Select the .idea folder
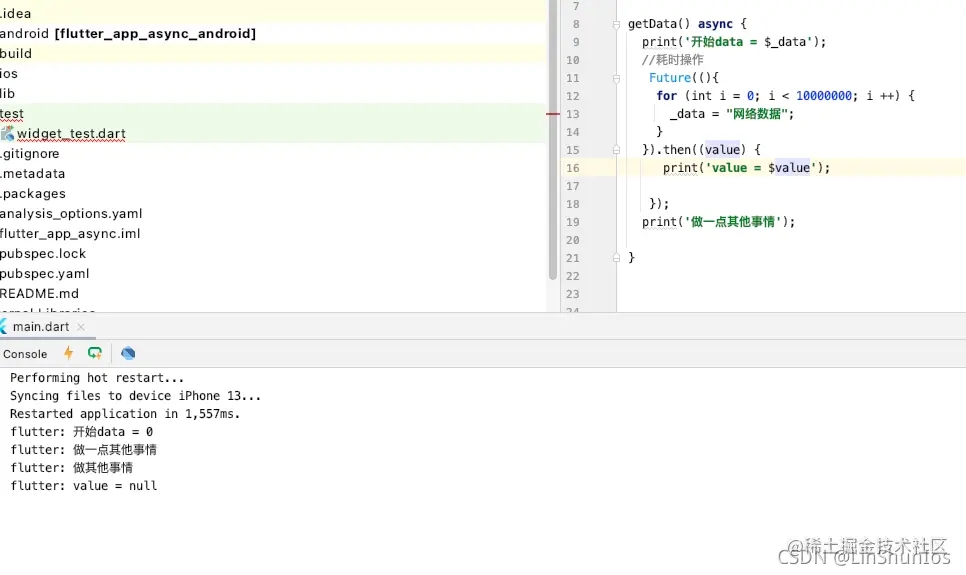 click(15, 14)
